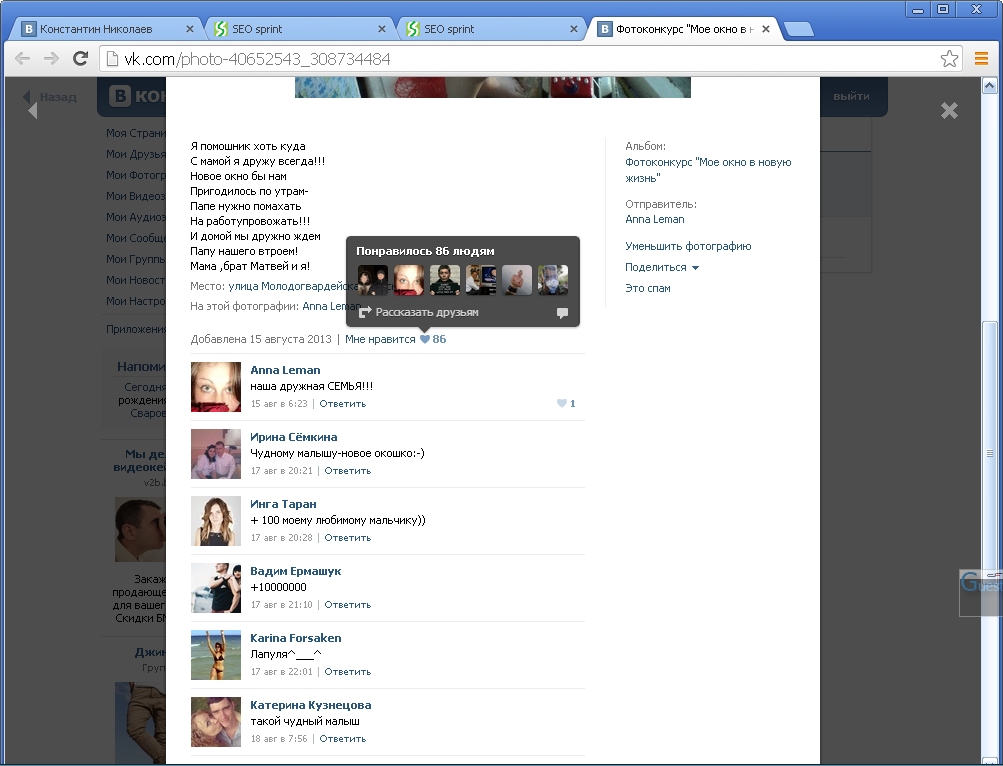Open Катерина Кузнецова profile name
Screen dimensions: 1003x766
pyautogui.click(x=311, y=705)
